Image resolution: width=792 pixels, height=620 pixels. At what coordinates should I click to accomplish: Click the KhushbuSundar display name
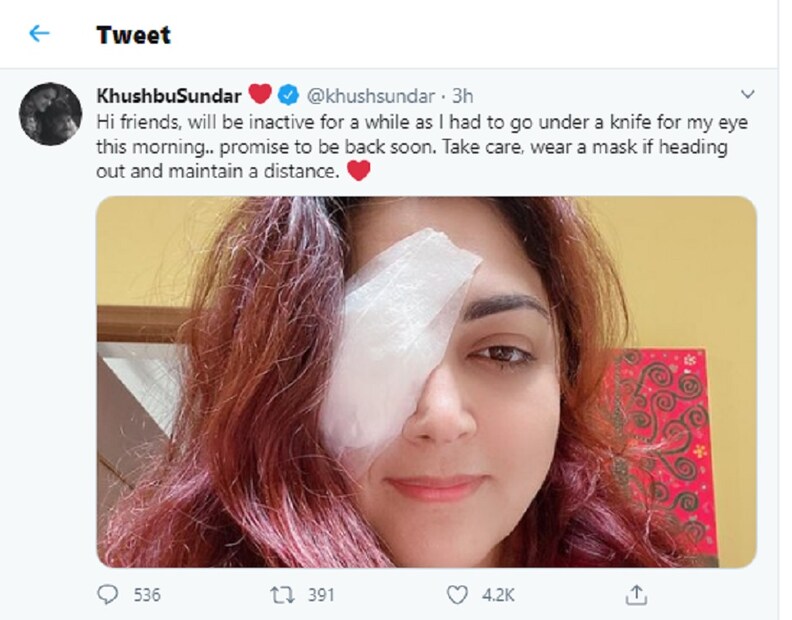167,97
